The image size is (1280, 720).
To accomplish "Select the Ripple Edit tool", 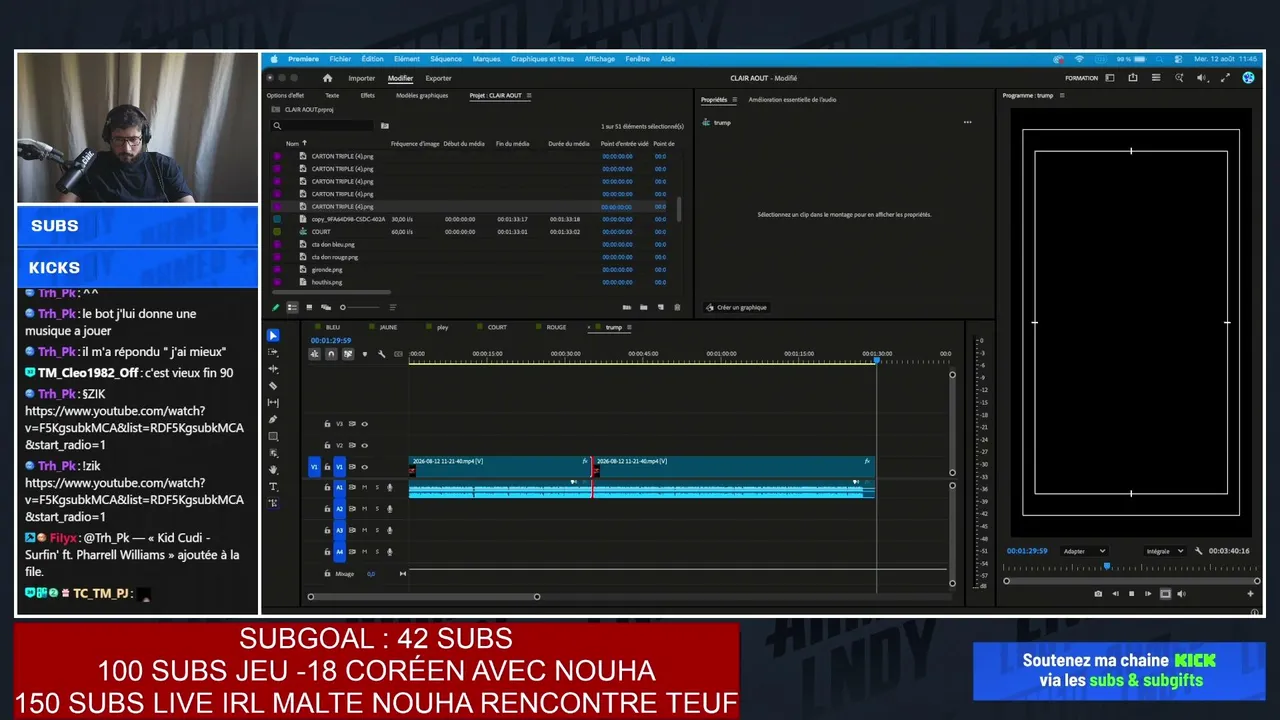I will click(273, 369).
